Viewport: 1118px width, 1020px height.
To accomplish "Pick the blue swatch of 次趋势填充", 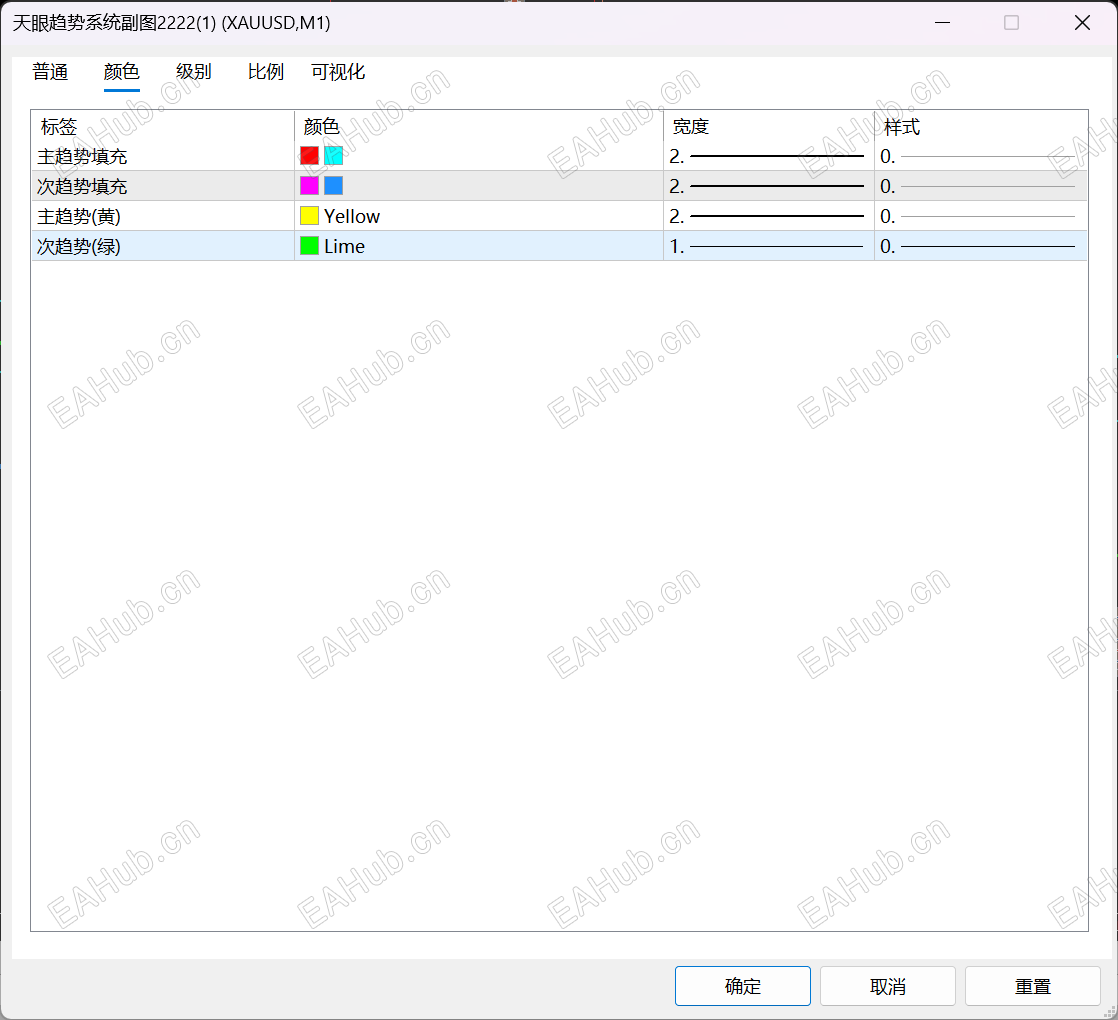I will (334, 185).
